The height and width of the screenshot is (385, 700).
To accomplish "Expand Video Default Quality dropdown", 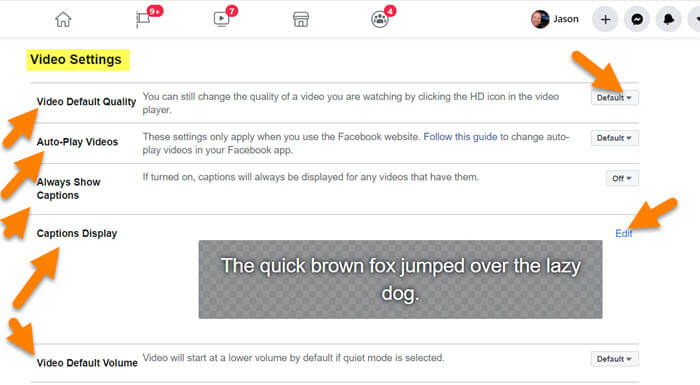I will coord(614,97).
